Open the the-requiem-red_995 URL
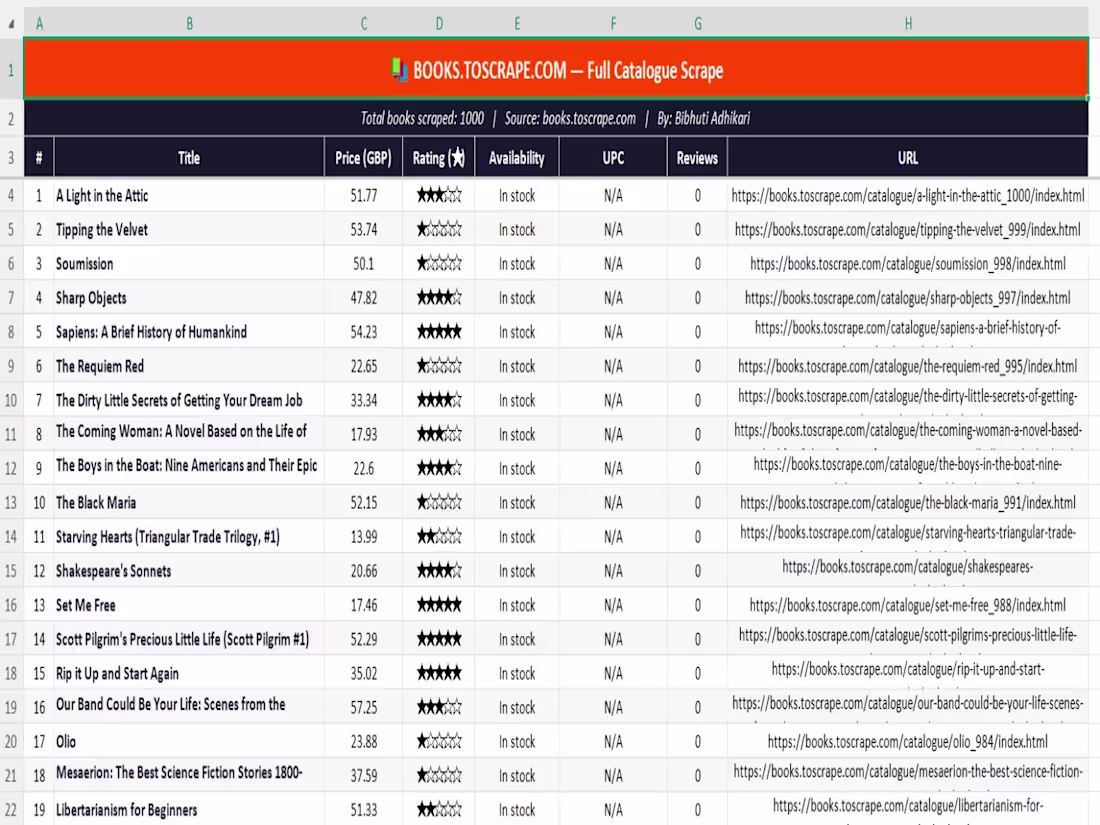Viewport: 1100px width, 825px height. (908, 366)
